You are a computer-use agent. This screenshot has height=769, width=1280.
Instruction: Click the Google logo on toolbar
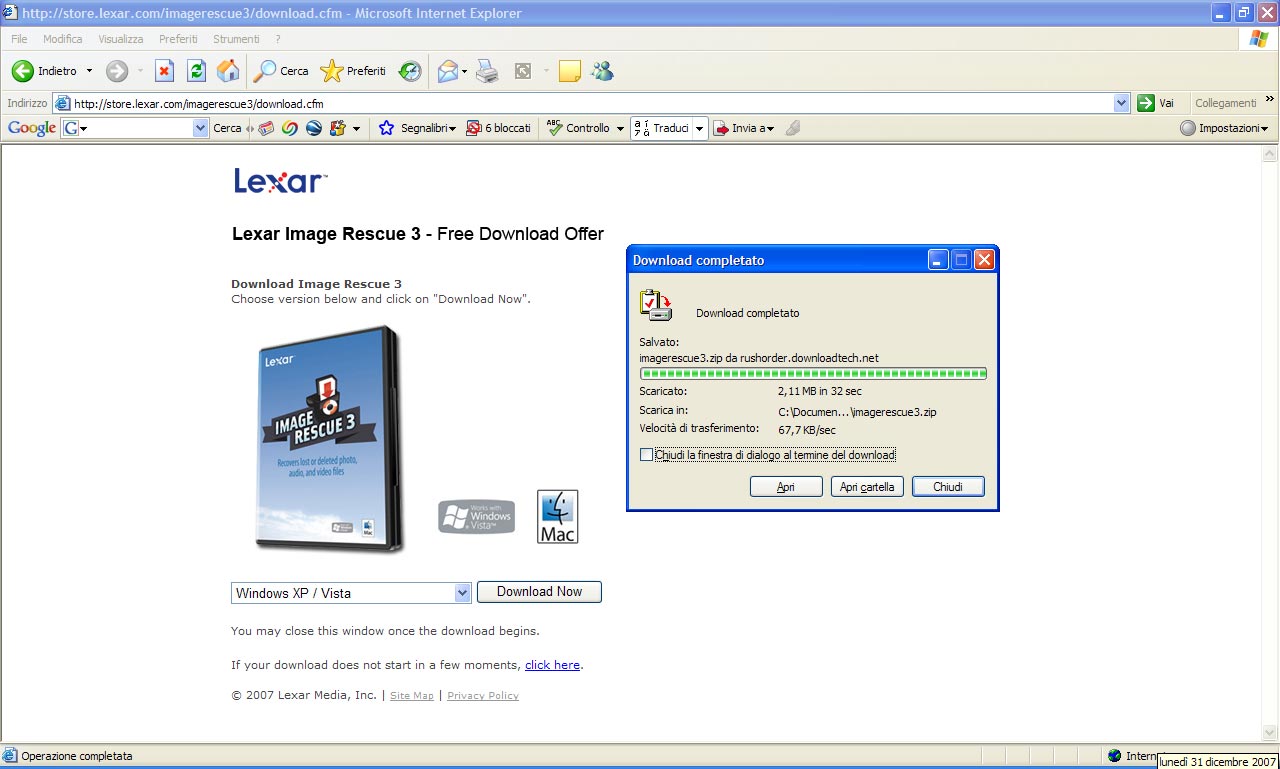(32, 128)
